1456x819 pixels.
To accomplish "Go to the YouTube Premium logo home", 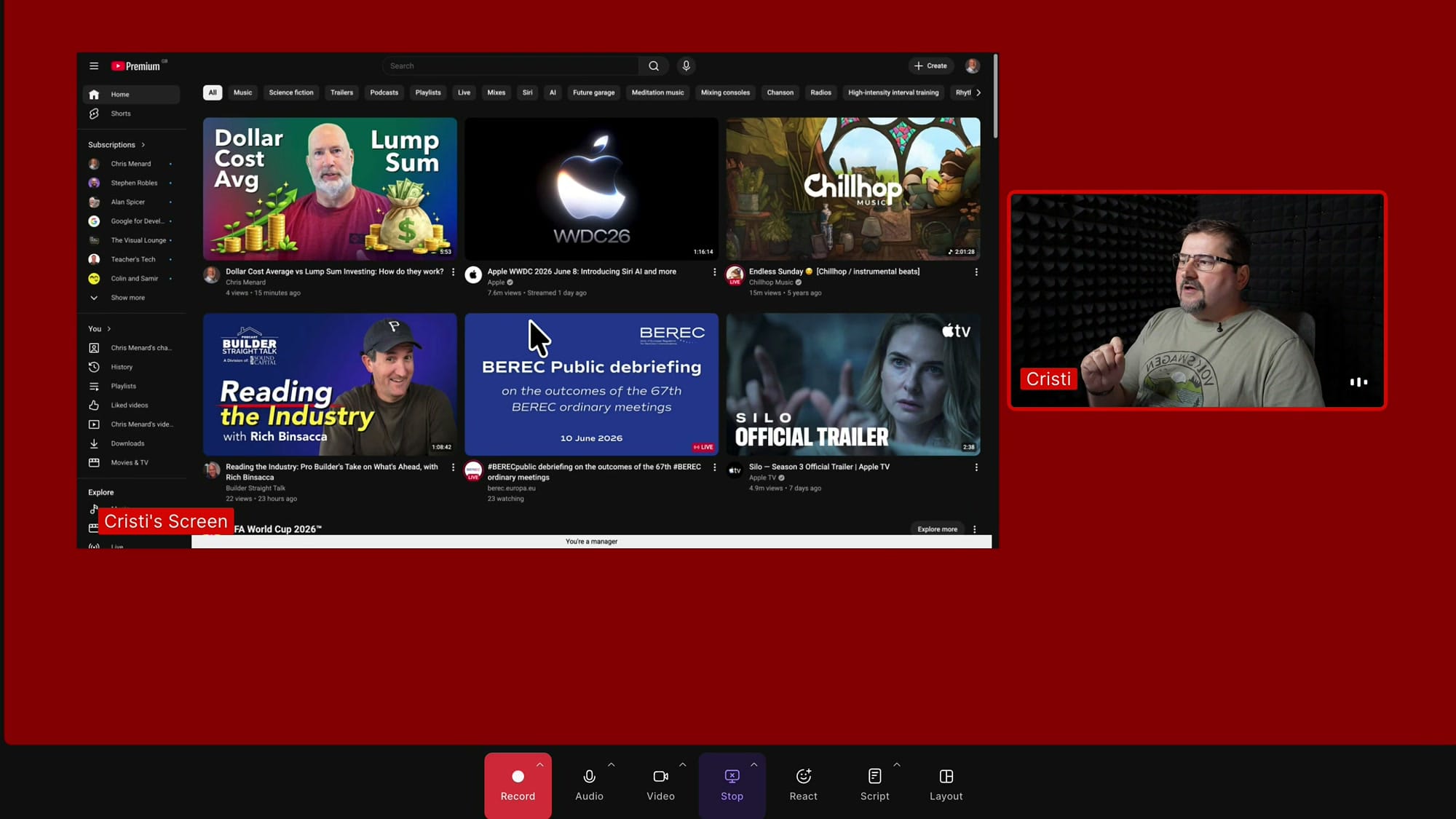I will pyautogui.click(x=136, y=66).
